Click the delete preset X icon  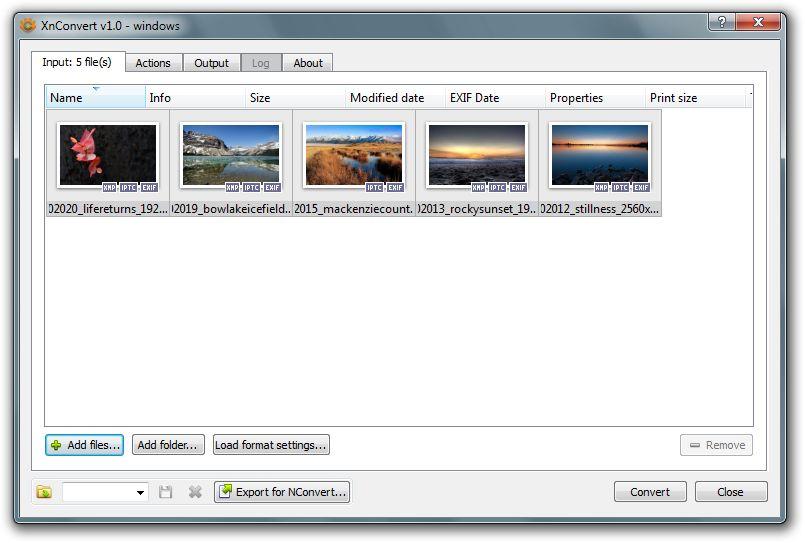coord(195,492)
